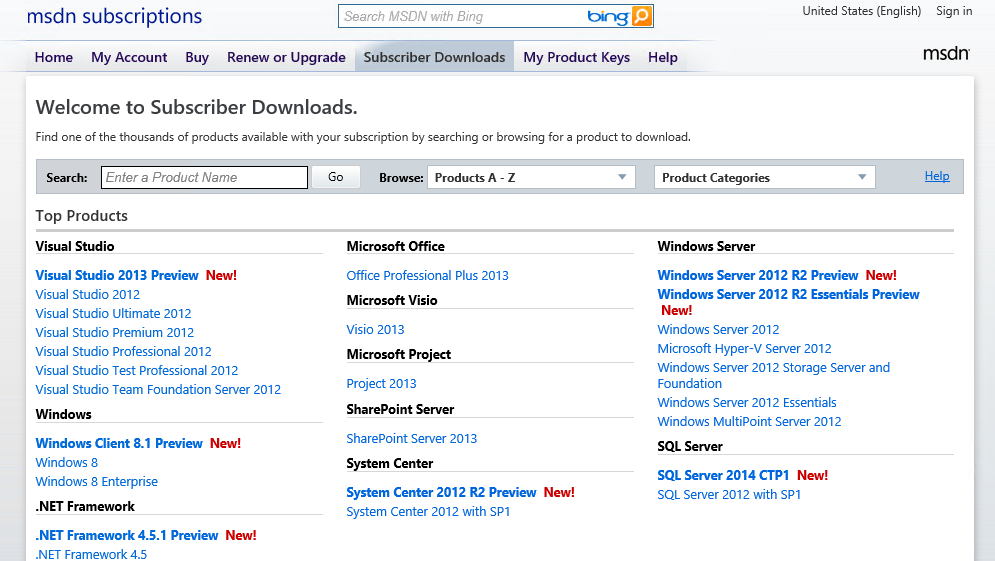Expand the Products A - Z dropdown
Screen dimensions: 995x561
click(x=532, y=177)
